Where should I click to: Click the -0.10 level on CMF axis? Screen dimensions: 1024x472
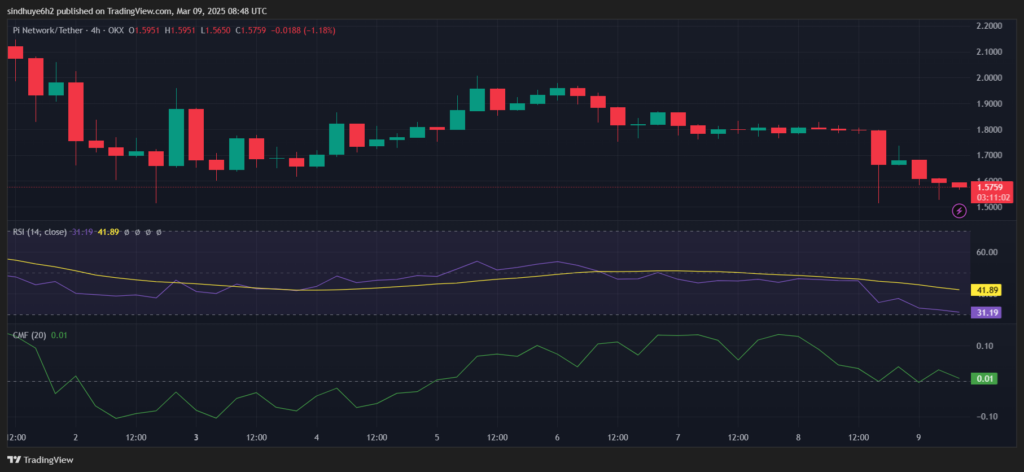click(986, 416)
